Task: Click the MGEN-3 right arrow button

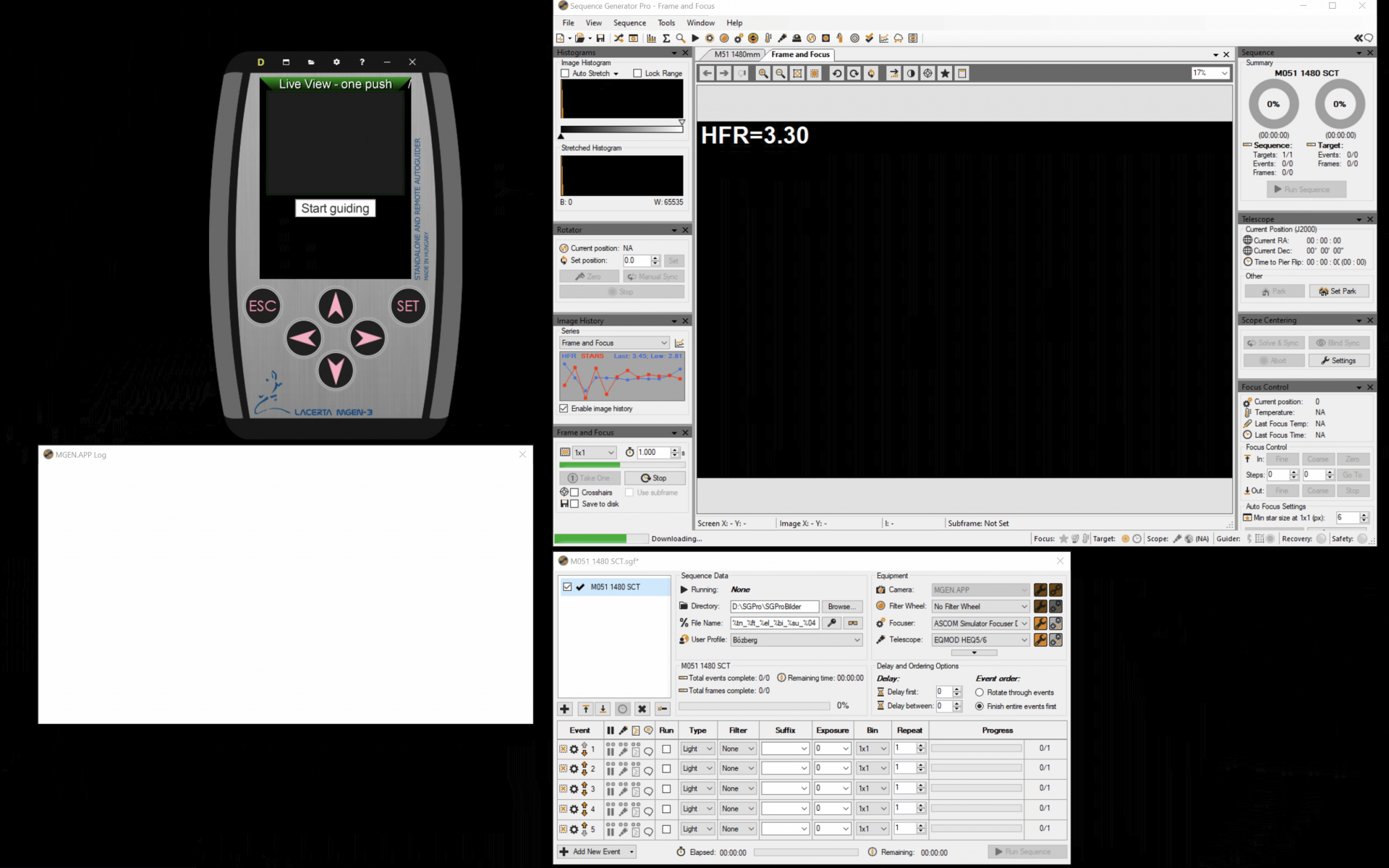Action: (x=368, y=338)
